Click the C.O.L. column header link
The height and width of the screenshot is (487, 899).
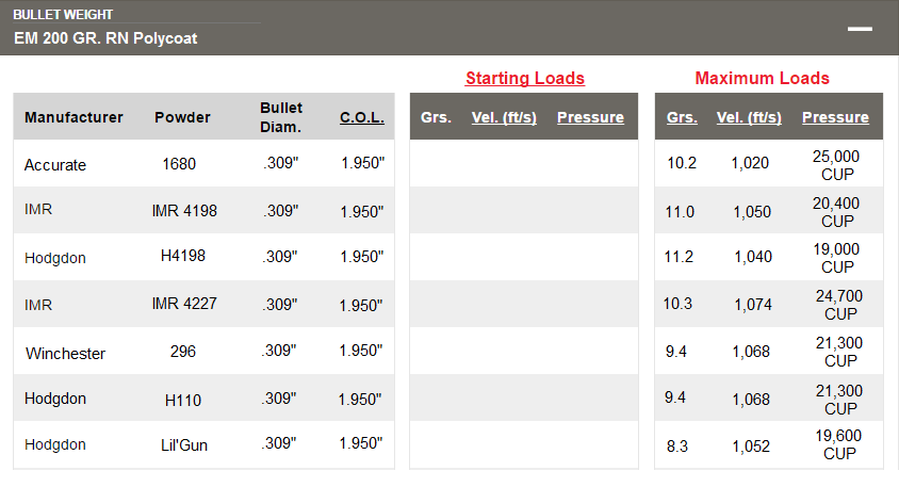(362, 118)
